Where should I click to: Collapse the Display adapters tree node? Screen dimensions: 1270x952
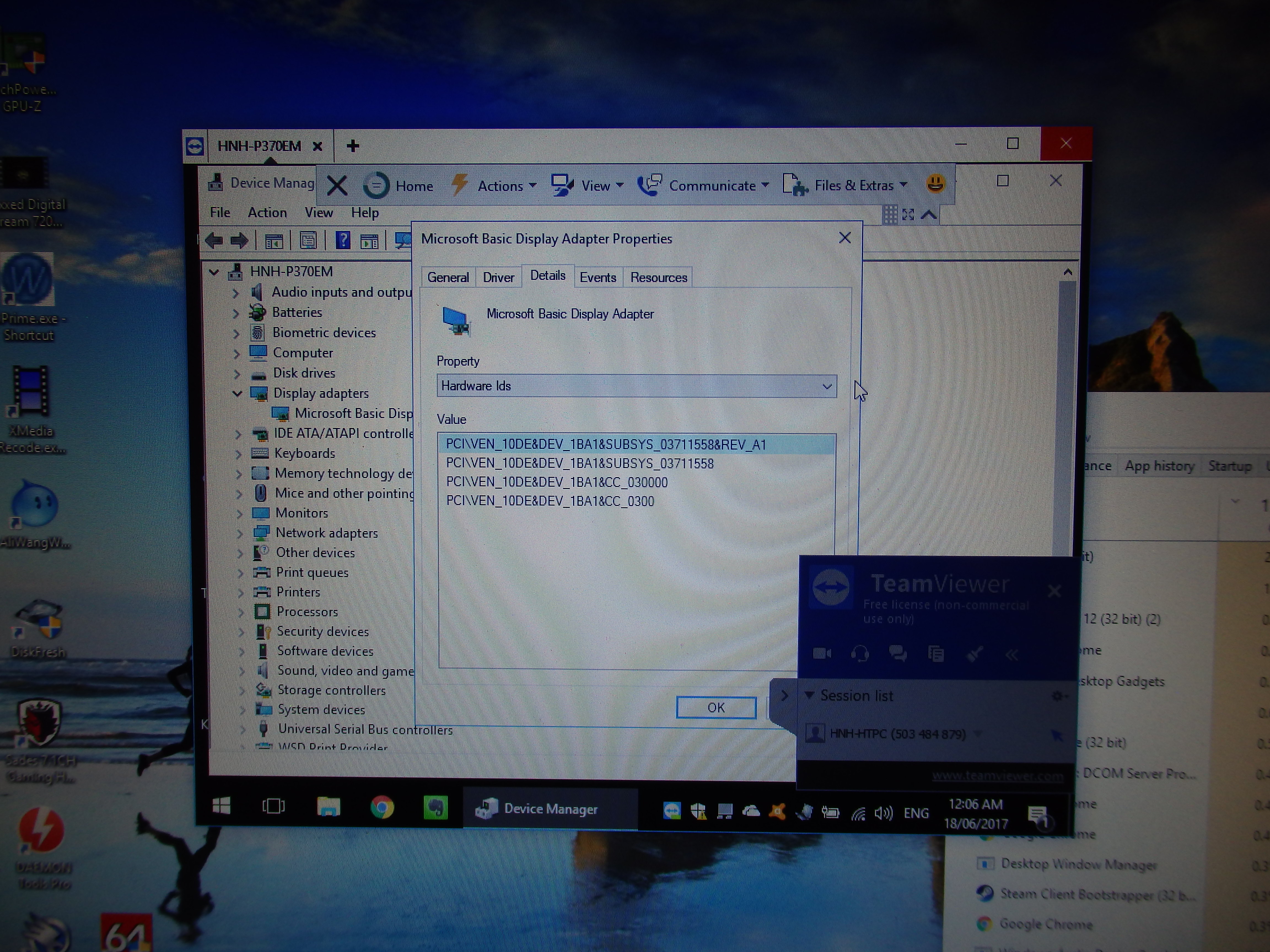(x=237, y=394)
